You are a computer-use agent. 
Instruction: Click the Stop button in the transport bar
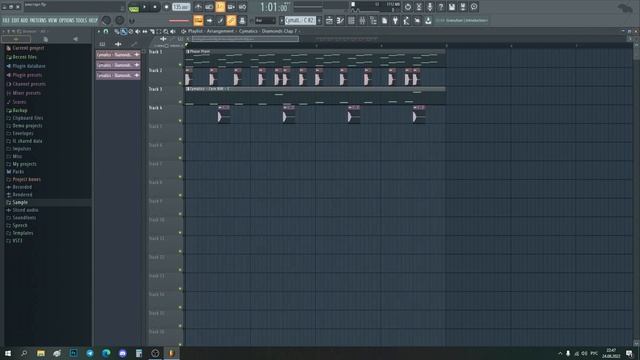(x=155, y=7)
